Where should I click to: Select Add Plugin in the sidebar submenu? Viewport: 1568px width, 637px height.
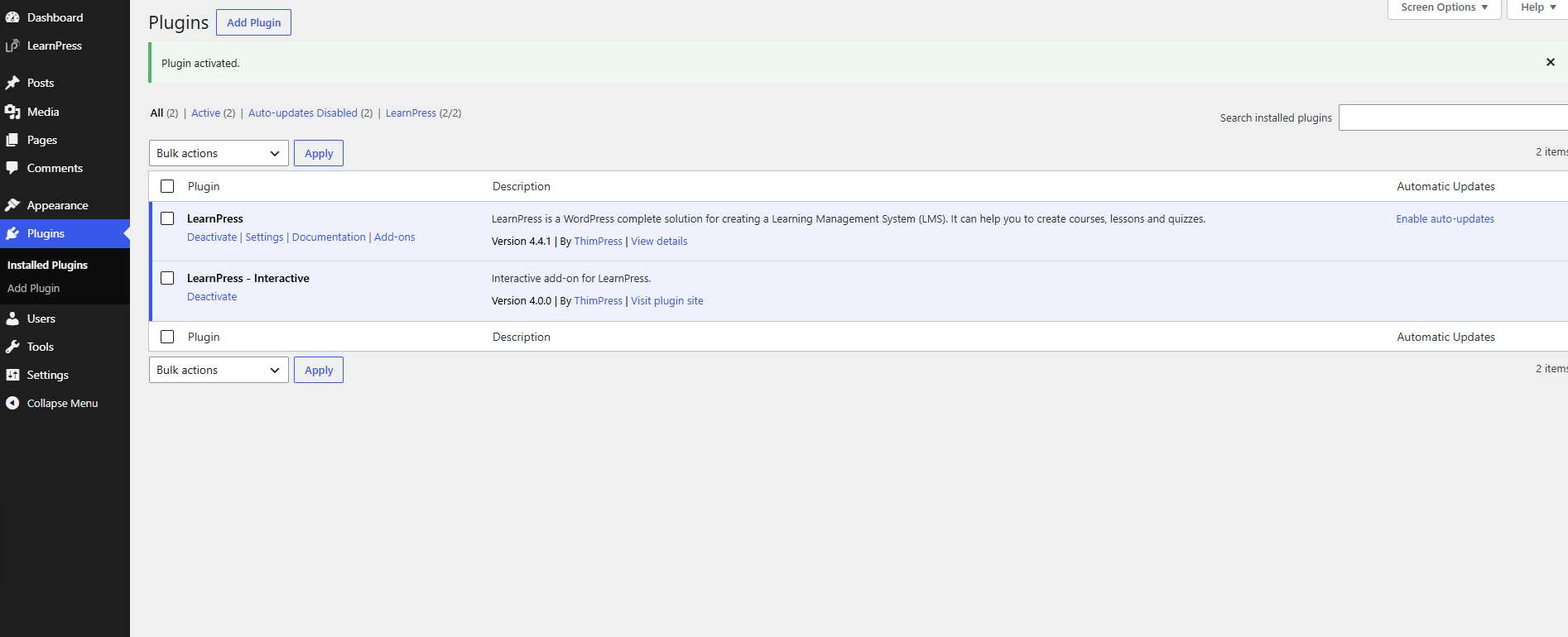coord(34,288)
